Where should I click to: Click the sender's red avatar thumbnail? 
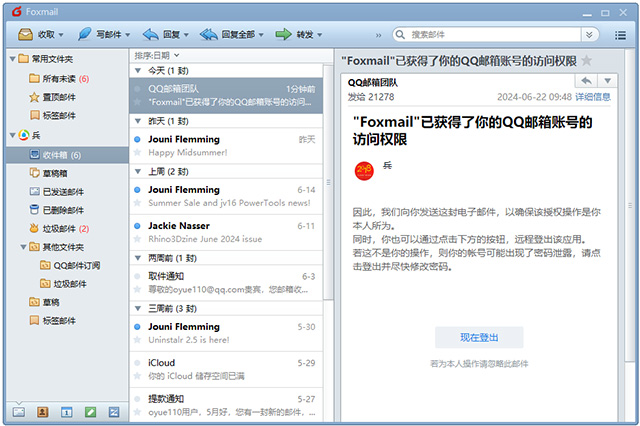click(364, 171)
